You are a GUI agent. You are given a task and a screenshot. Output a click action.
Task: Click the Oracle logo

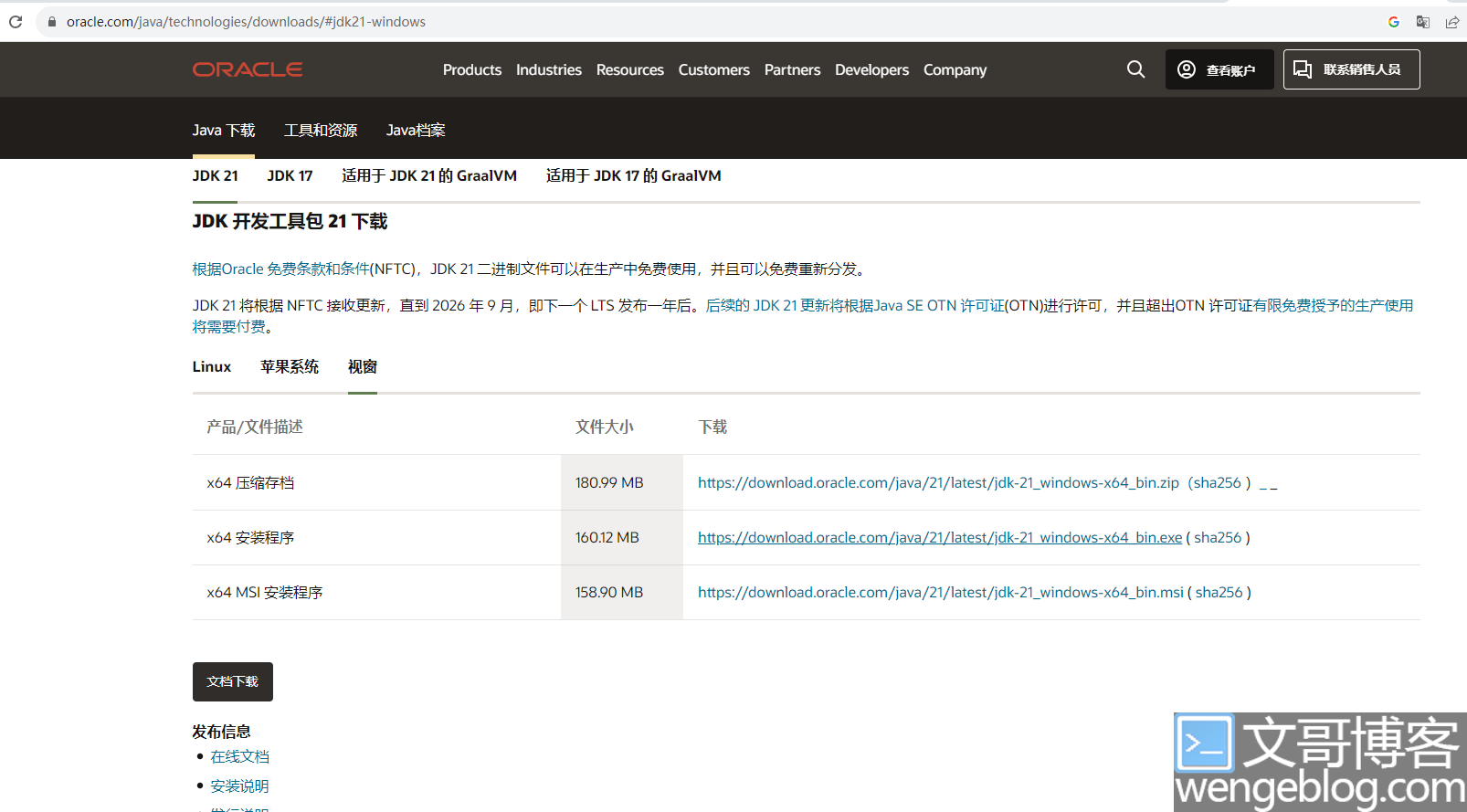coord(248,69)
